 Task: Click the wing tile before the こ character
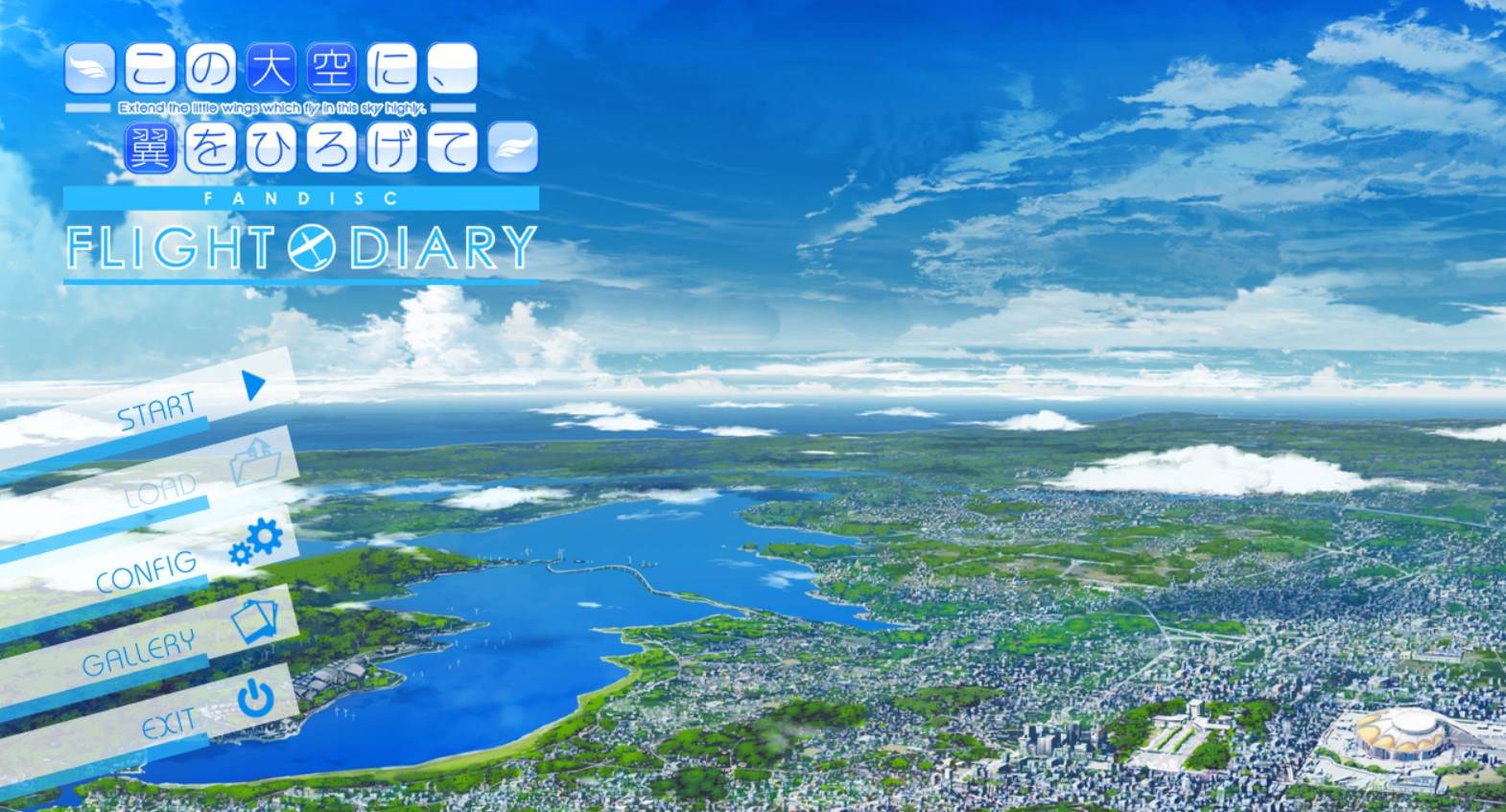pos(90,70)
